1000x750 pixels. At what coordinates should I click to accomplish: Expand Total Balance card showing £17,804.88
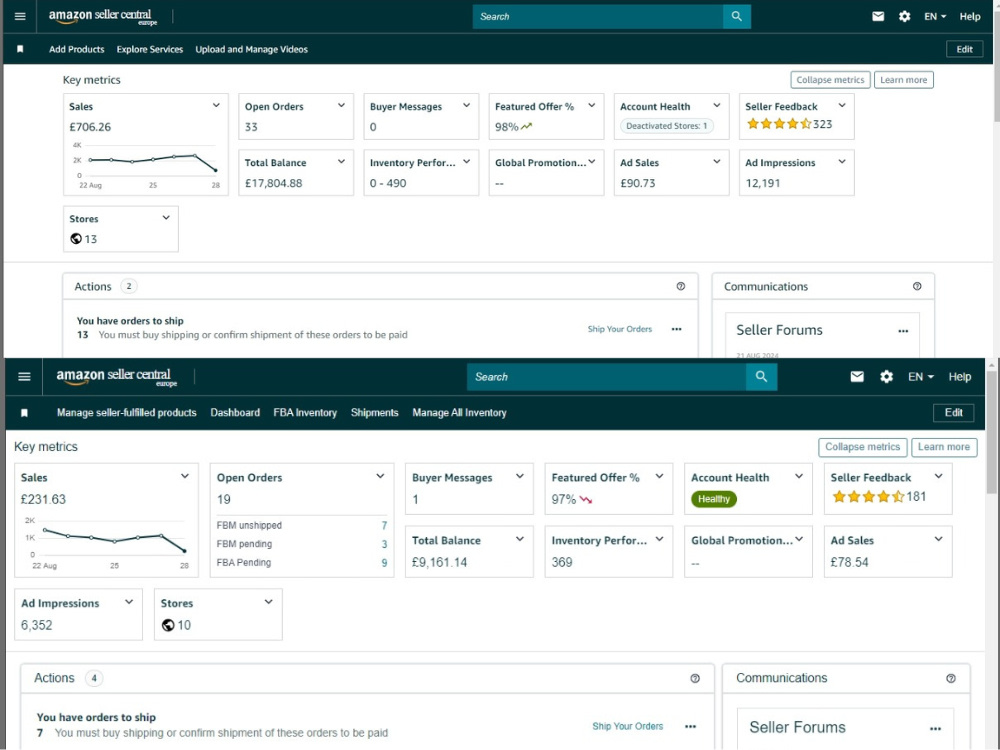(341, 161)
